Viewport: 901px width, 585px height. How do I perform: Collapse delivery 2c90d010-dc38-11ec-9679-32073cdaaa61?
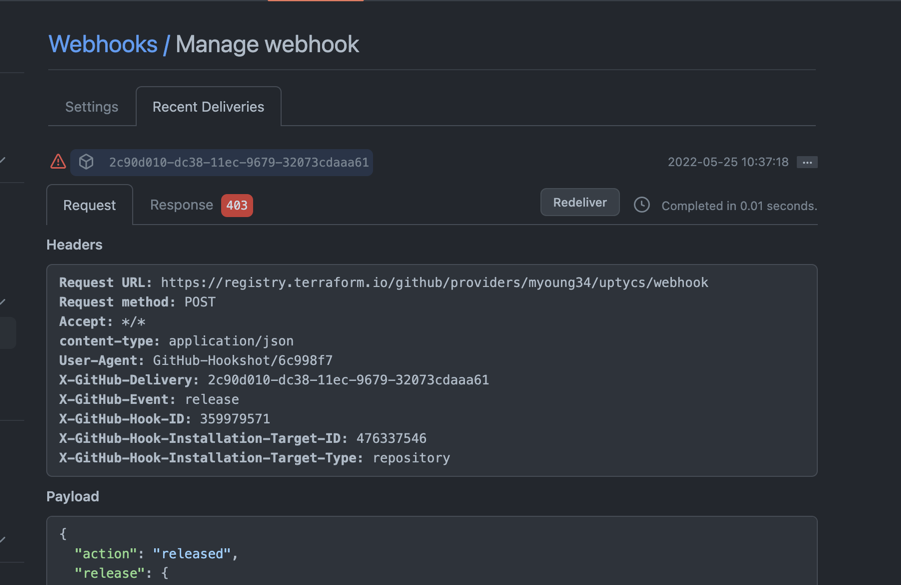pos(238,163)
